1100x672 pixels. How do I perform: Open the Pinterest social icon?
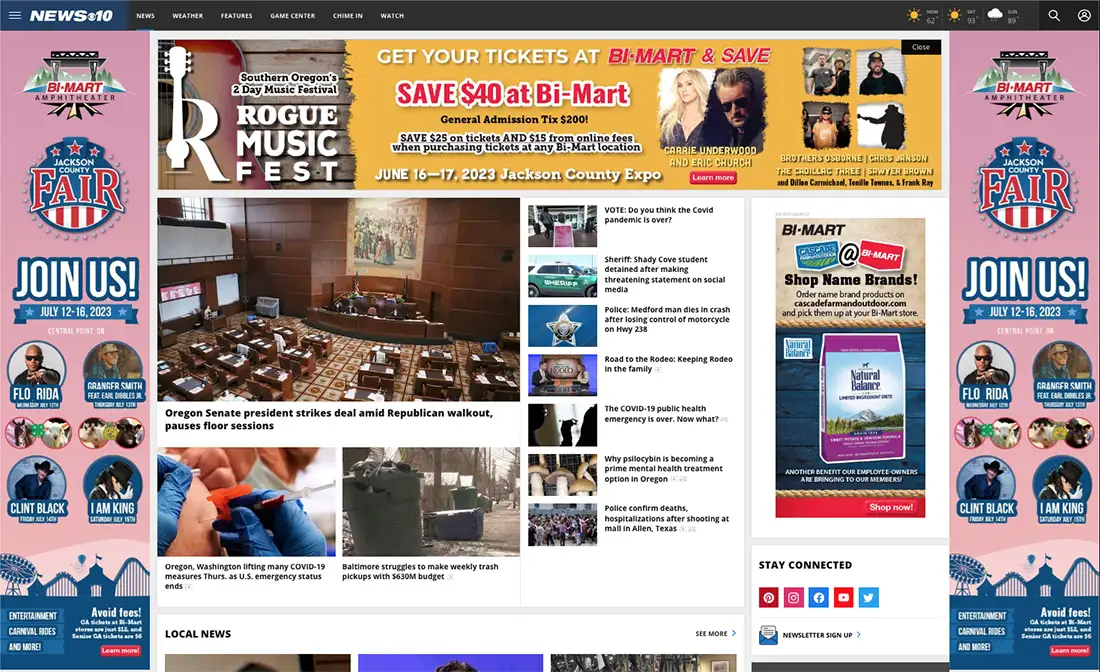[x=768, y=598]
